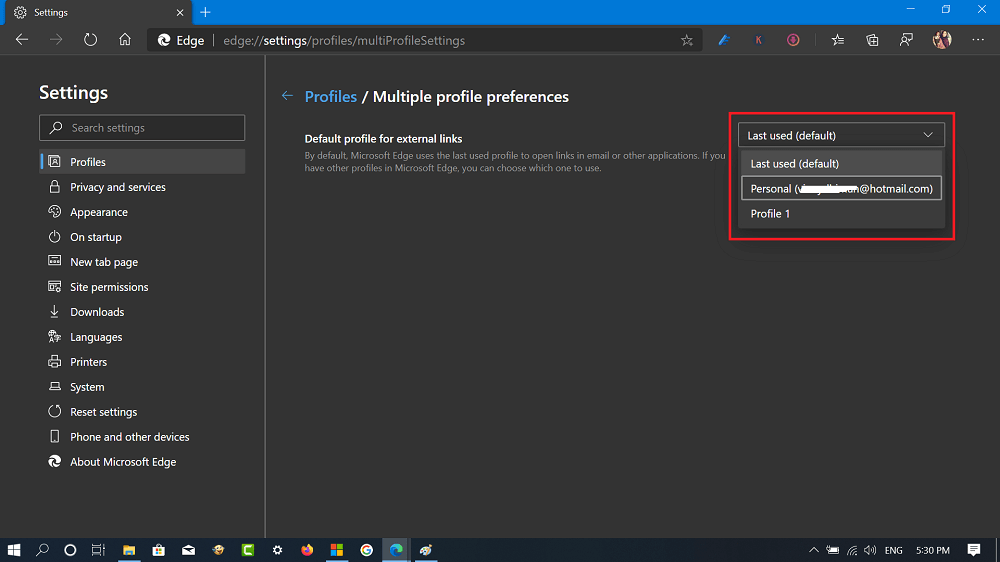The width and height of the screenshot is (1000, 562).
Task: Open Task View on taskbar
Action: coord(98,550)
